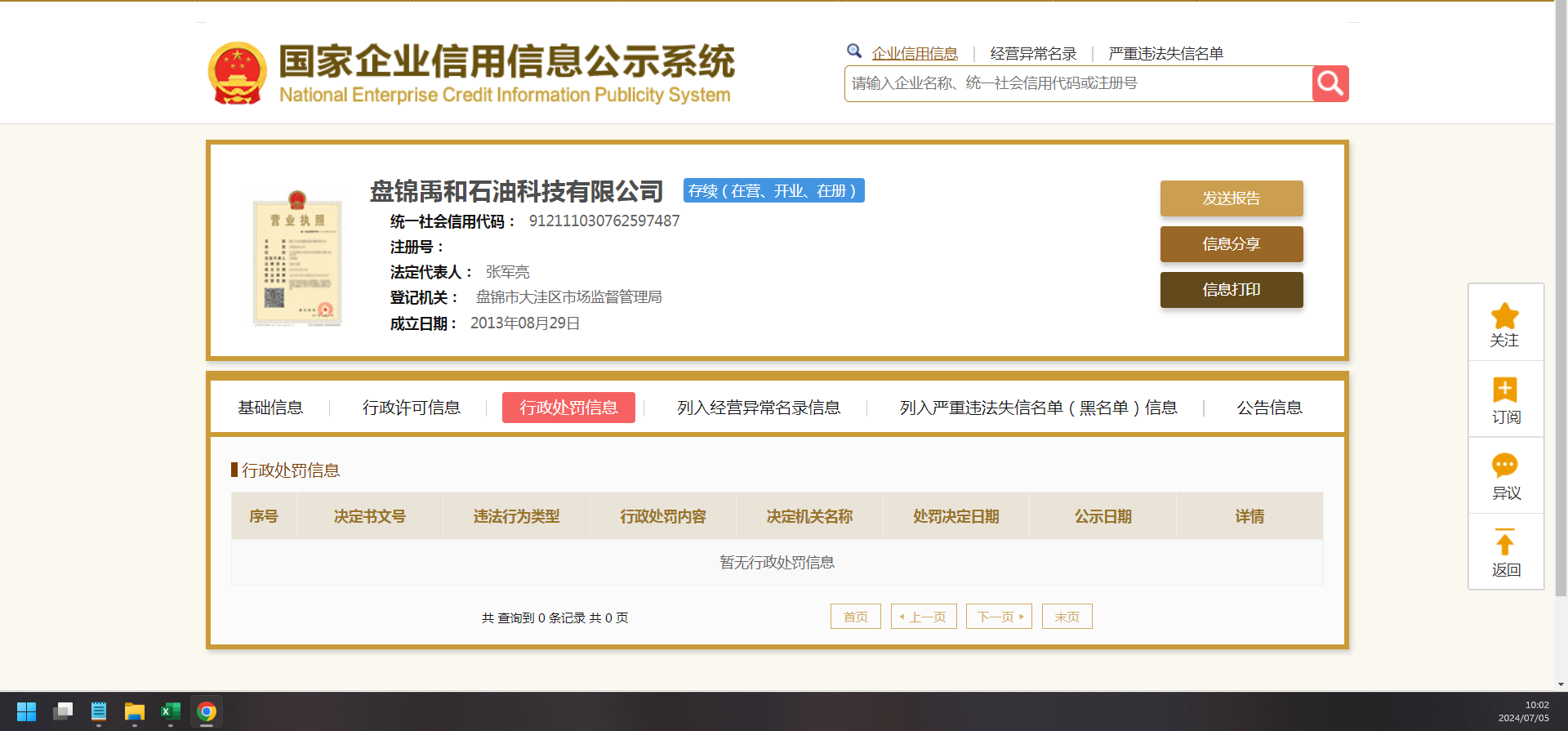This screenshot has width=1568, height=731.
Task: Click the 处罚决定日期 column header
Action: pyautogui.click(x=956, y=516)
